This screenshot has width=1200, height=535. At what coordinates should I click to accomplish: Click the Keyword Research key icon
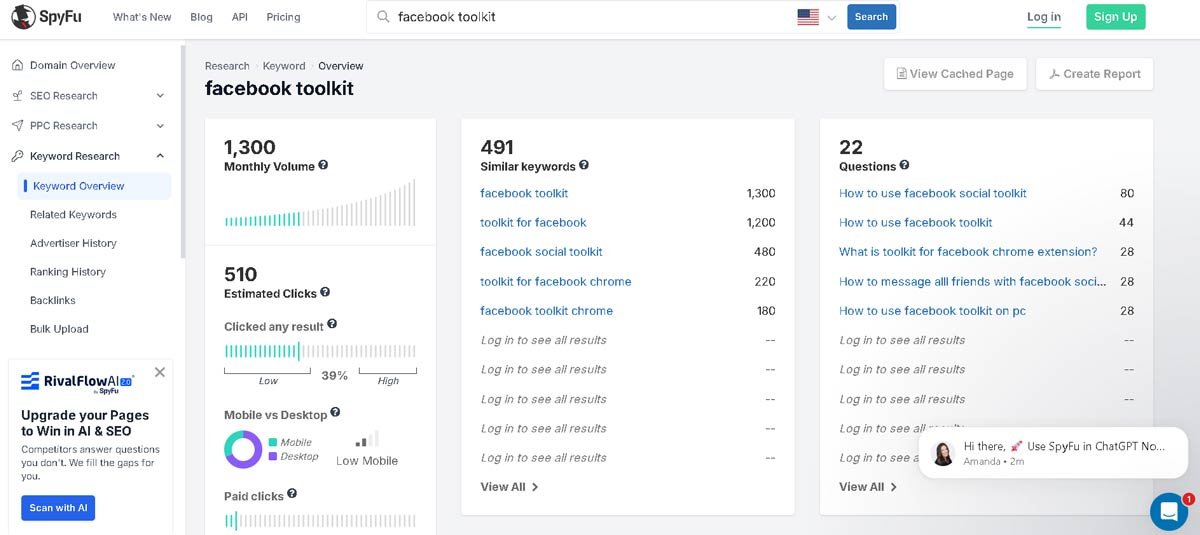coord(17,156)
